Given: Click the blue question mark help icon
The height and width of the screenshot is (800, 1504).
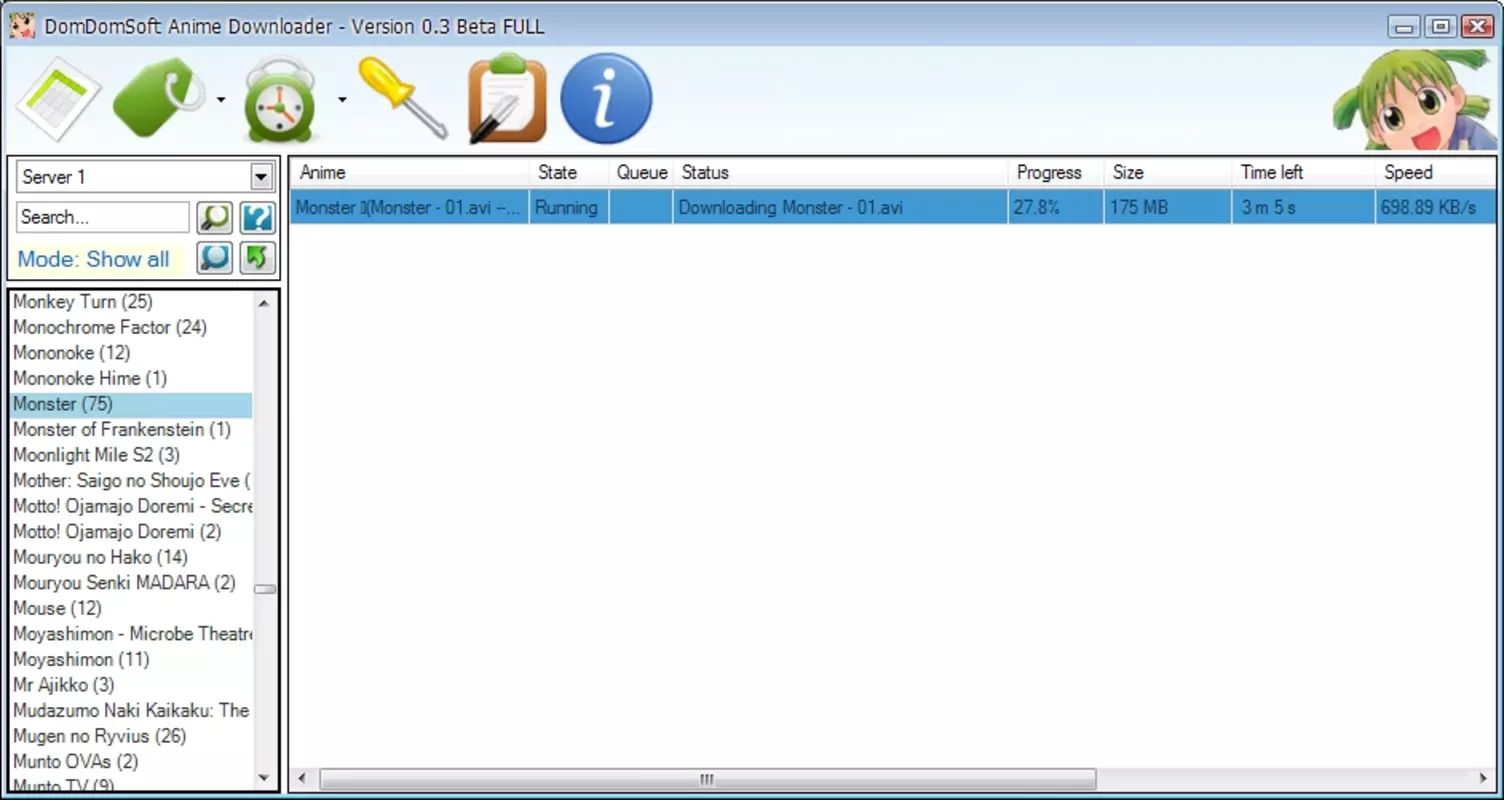Looking at the screenshot, I should tap(257, 217).
